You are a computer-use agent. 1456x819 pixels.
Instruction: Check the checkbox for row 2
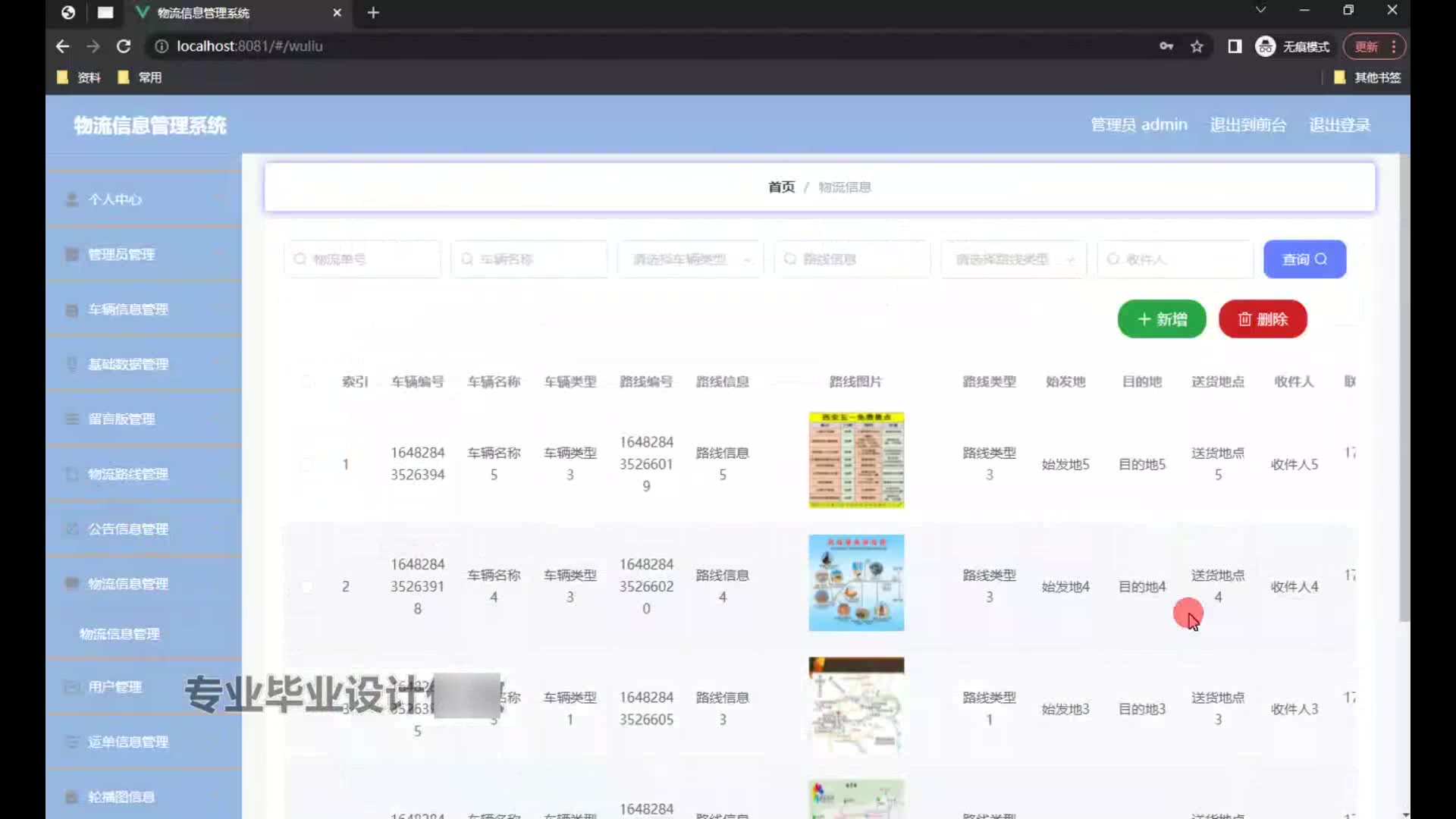[x=306, y=586]
